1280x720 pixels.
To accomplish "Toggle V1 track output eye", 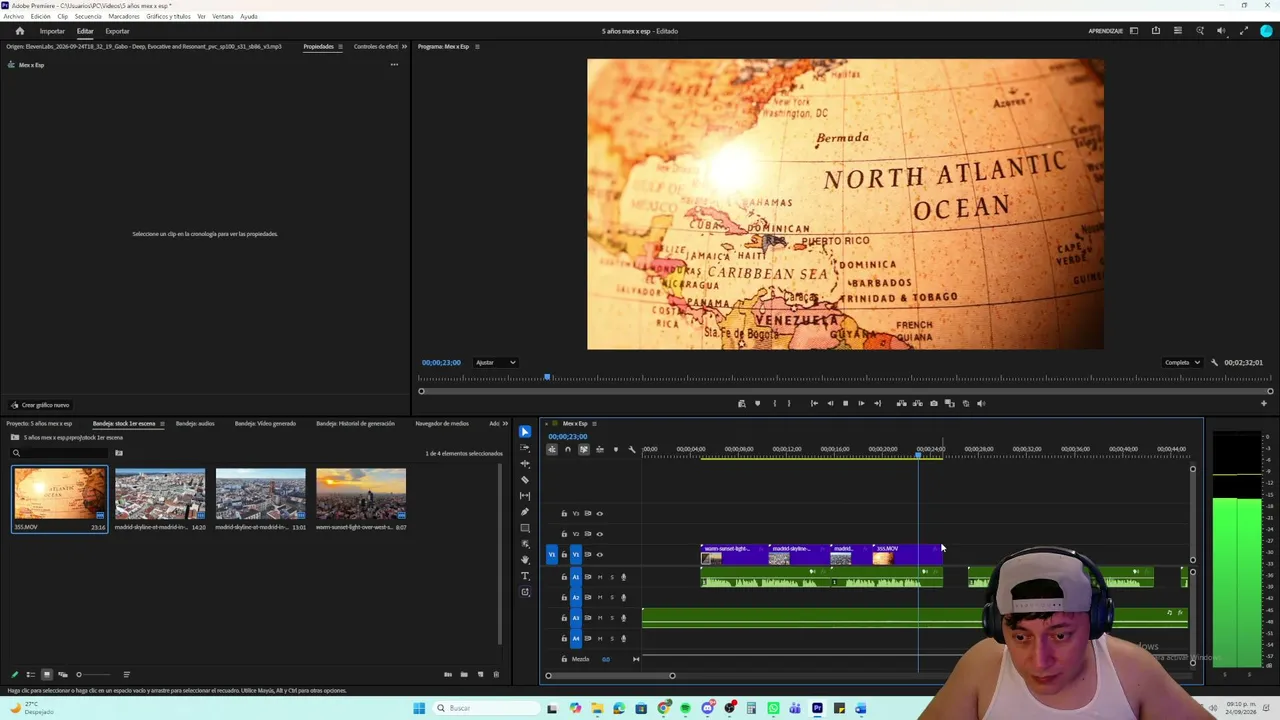I will click(x=600, y=554).
